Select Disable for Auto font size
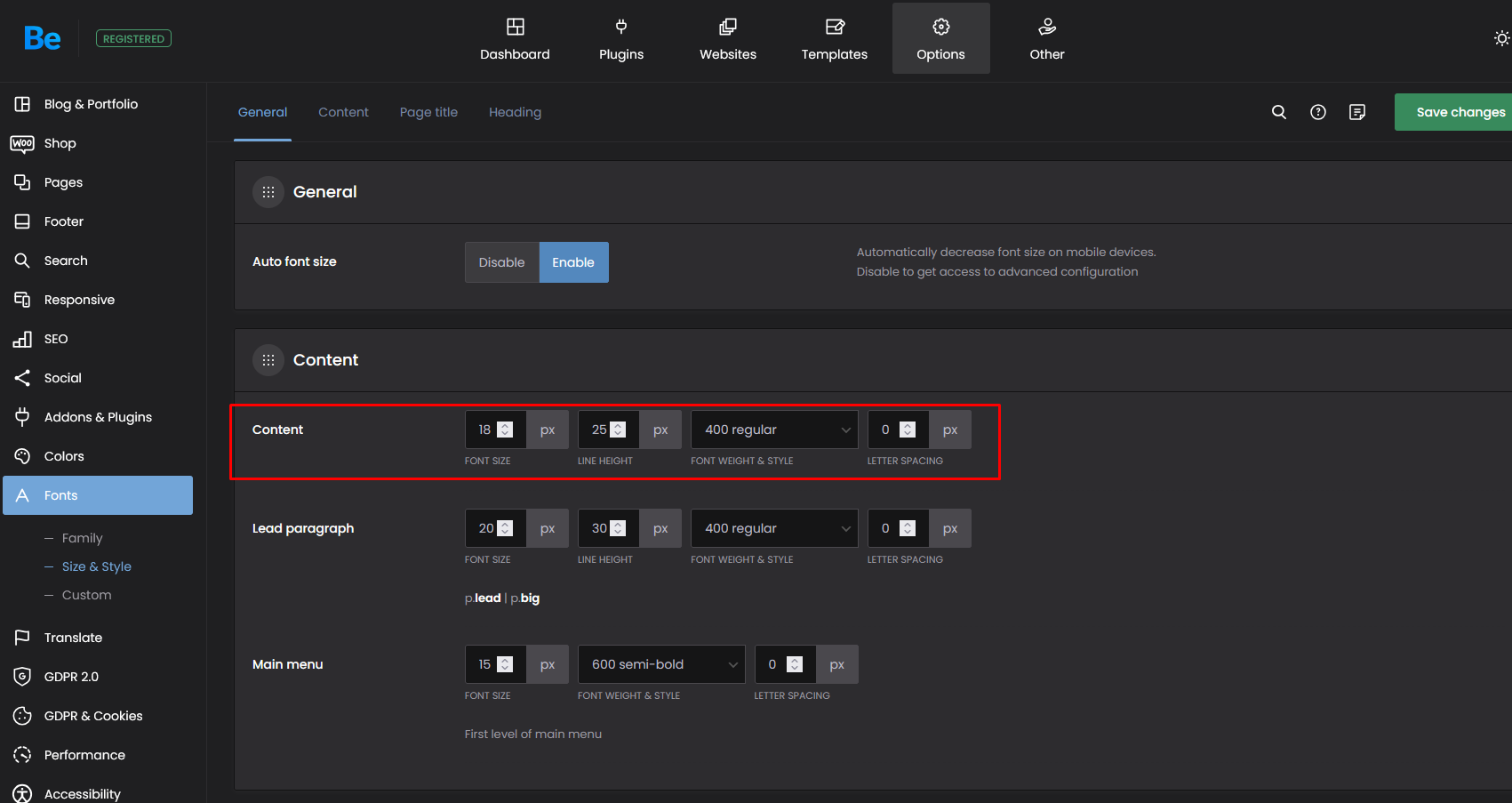1512x803 pixels. click(x=501, y=262)
